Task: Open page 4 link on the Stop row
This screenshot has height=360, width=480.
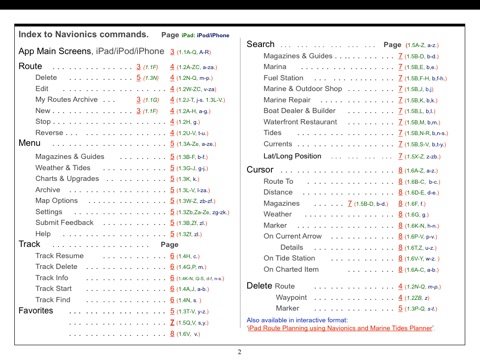Action: (172, 122)
